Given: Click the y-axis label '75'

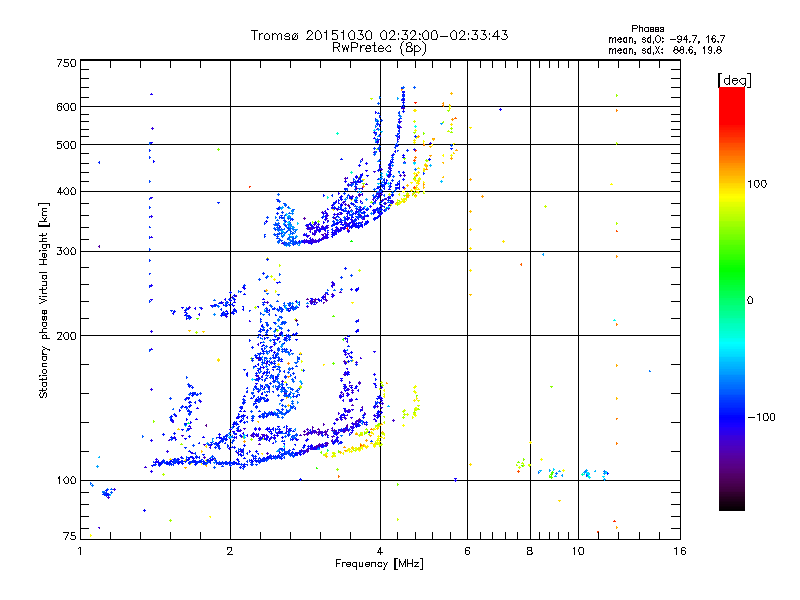Looking at the screenshot, I should coord(70,536).
